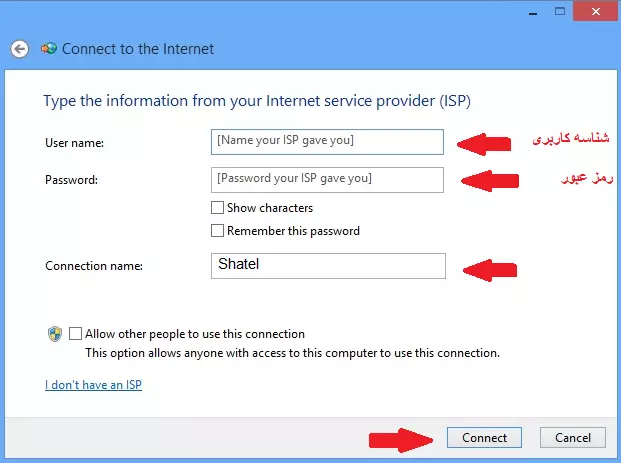This screenshot has width=621, height=463.
Task: Tick Remember this password
Action: click(x=217, y=231)
